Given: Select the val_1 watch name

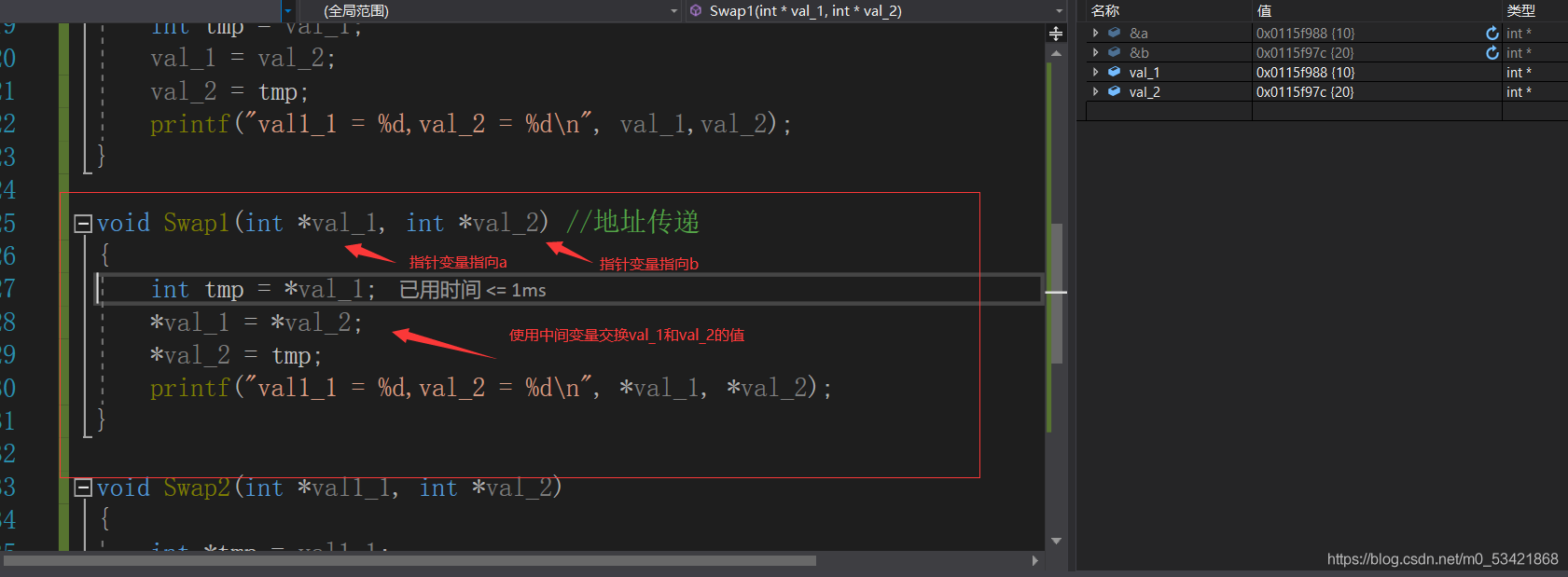Looking at the screenshot, I should point(1145,72).
